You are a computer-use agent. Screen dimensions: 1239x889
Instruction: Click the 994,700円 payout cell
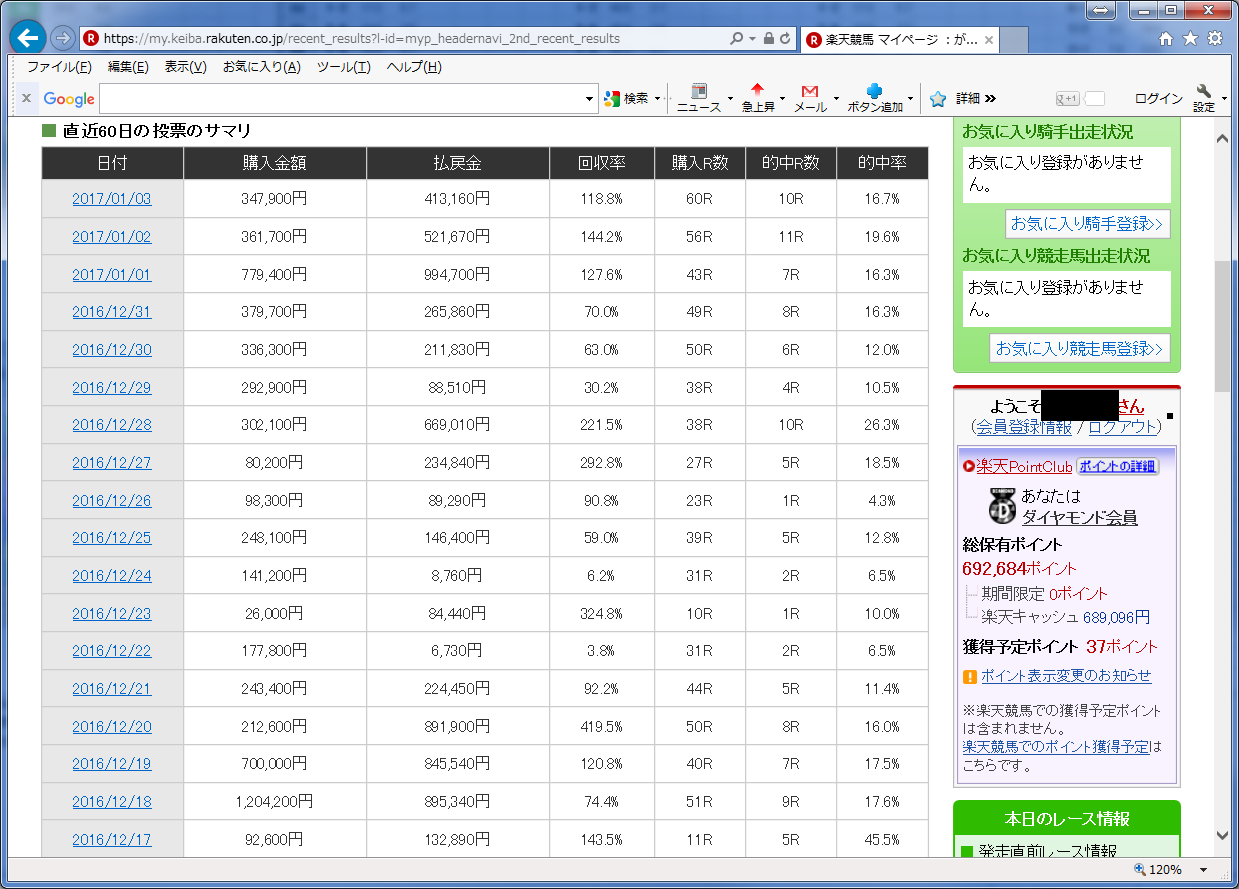457,274
